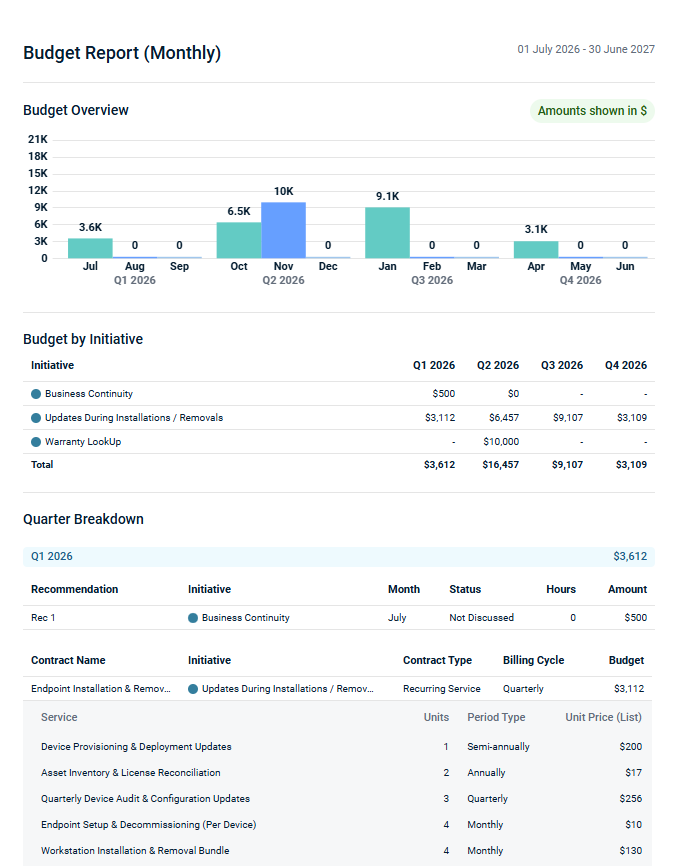Click the Q2 2026 column header in initiative table

(x=497, y=366)
